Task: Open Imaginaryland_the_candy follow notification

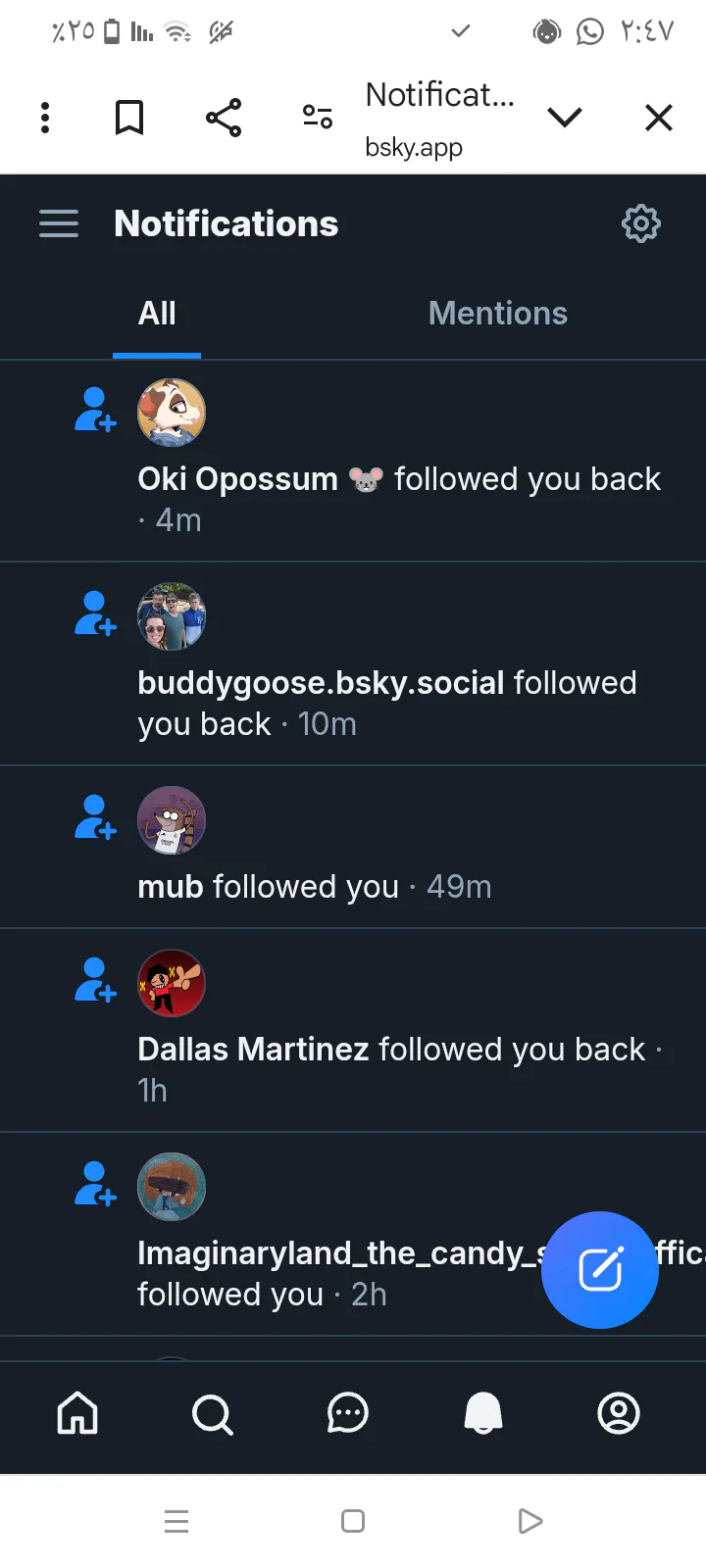Action: click(353, 1234)
